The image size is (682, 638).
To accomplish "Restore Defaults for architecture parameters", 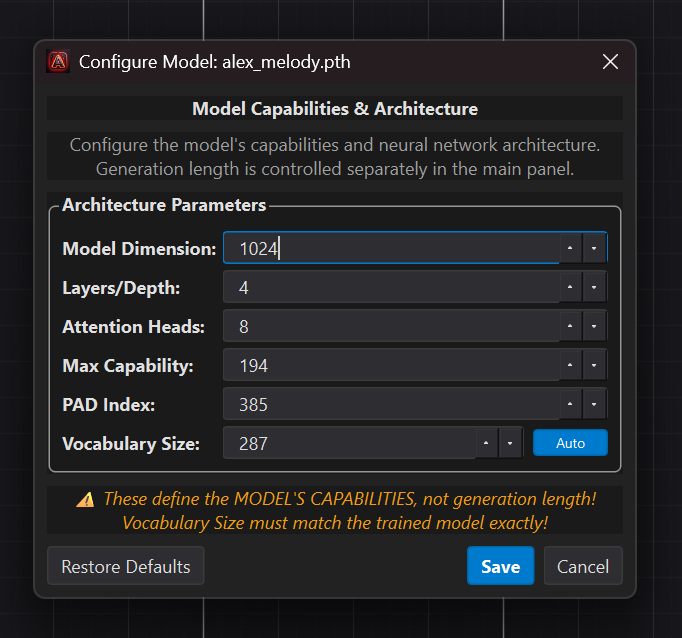I will pos(126,566).
